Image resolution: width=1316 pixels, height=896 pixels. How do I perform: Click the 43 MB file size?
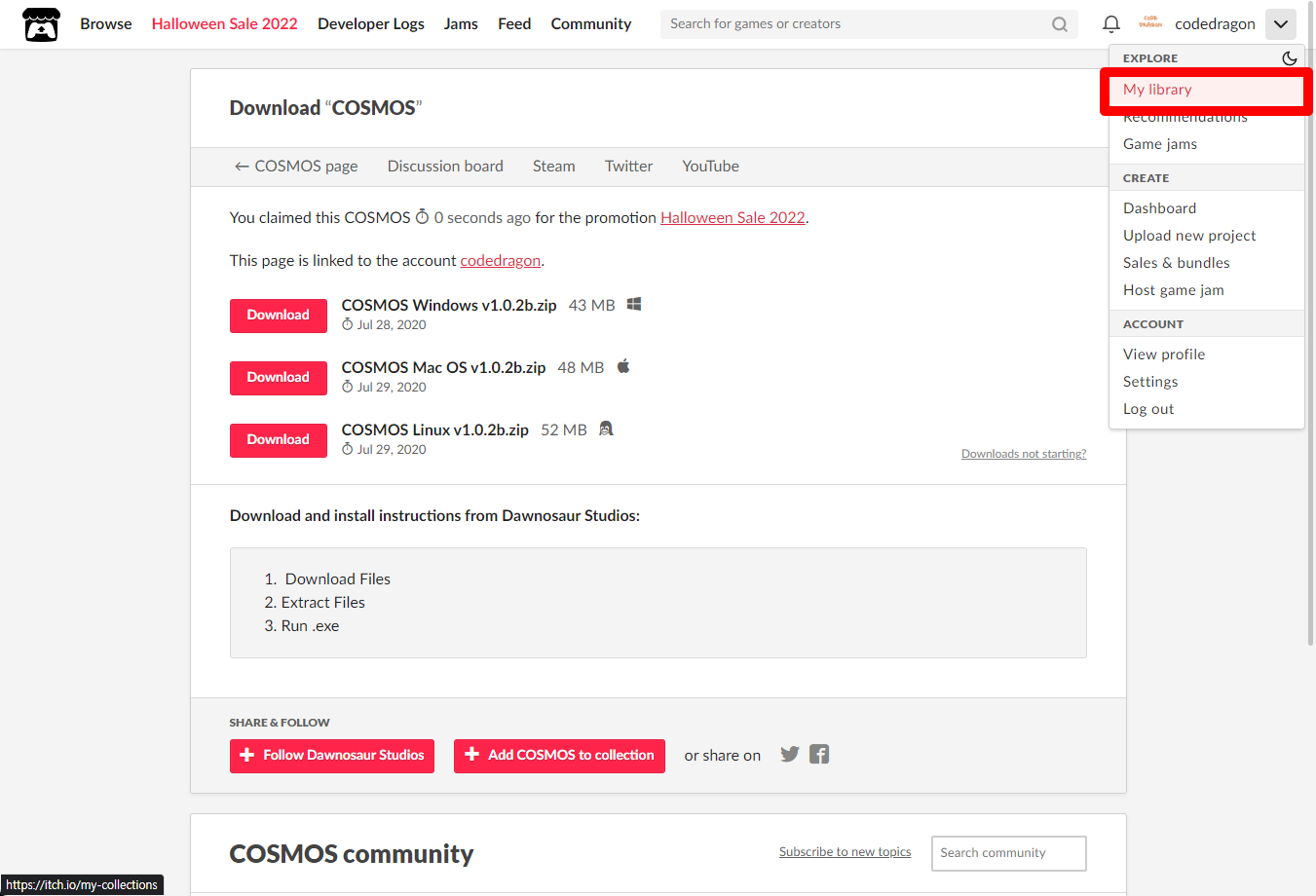[592, 306]
